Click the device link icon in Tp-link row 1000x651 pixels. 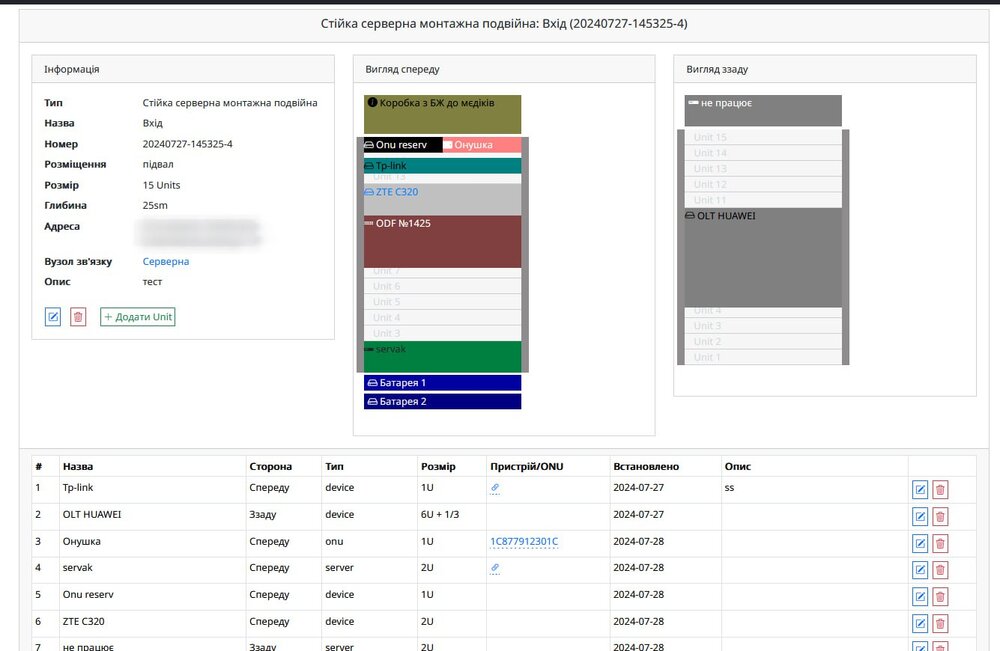(x=495, y=488)
